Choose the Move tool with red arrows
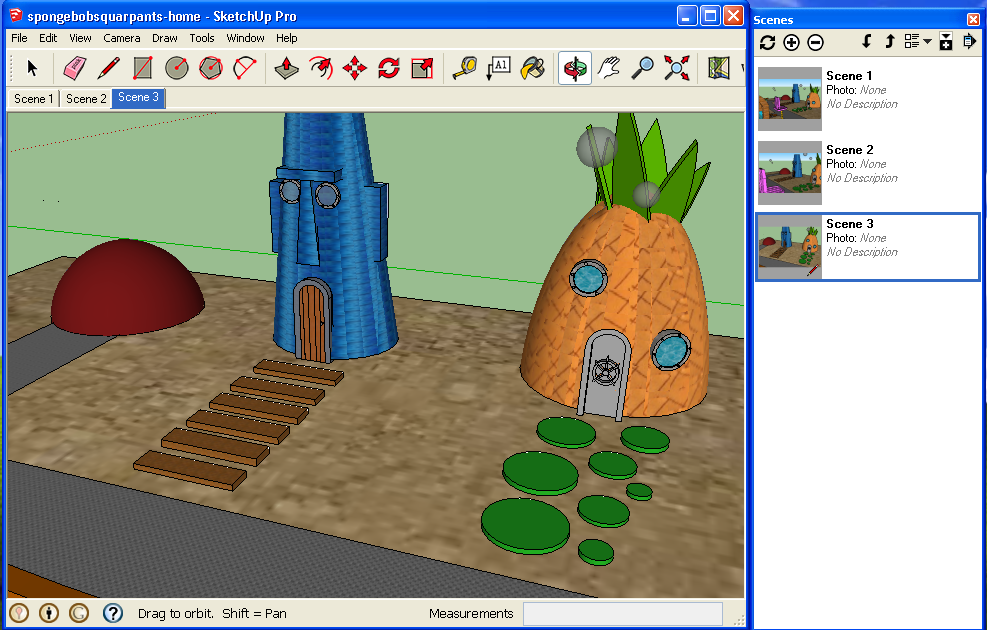 click(x=354, y=68)
